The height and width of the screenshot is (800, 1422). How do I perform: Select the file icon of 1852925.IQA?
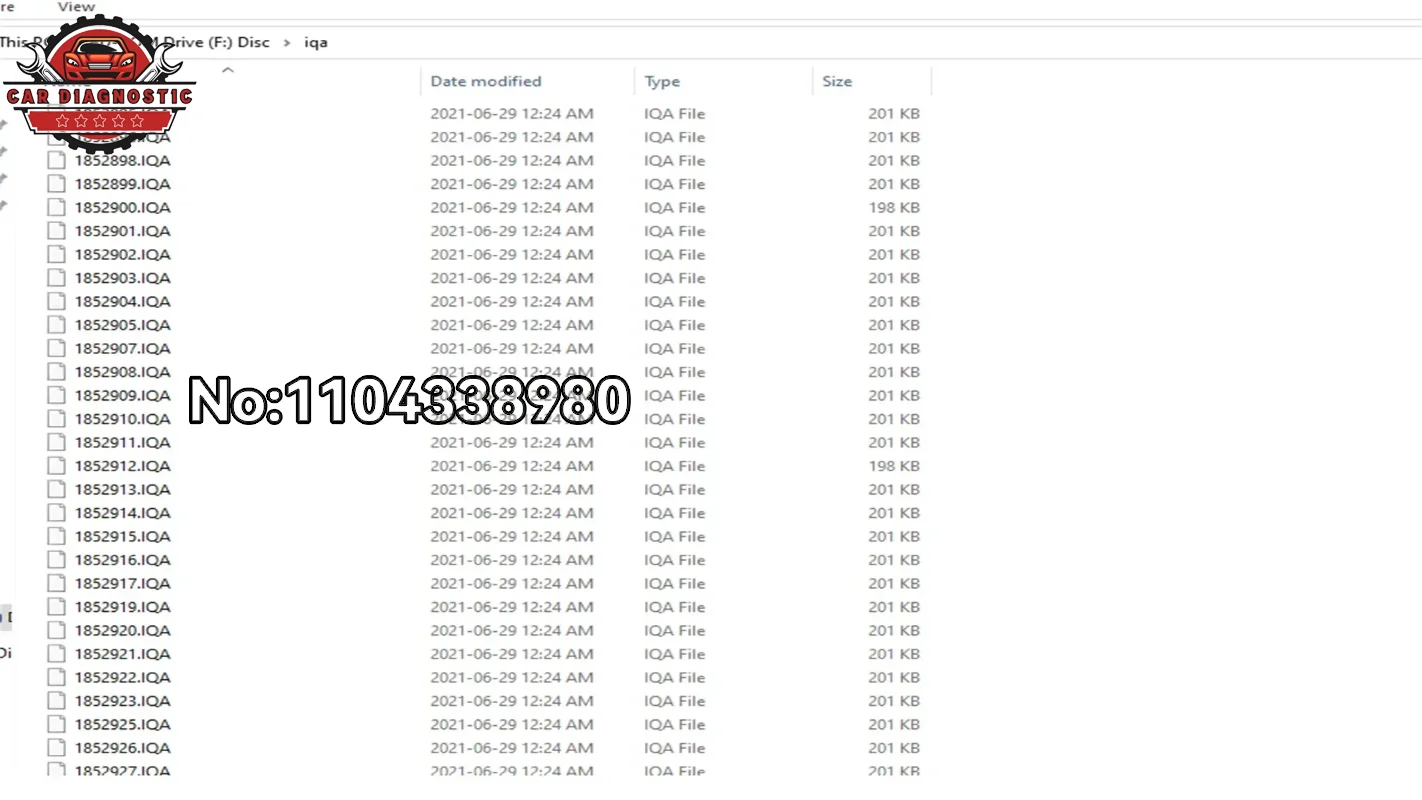pyautogui.click(x=56, y=724)
